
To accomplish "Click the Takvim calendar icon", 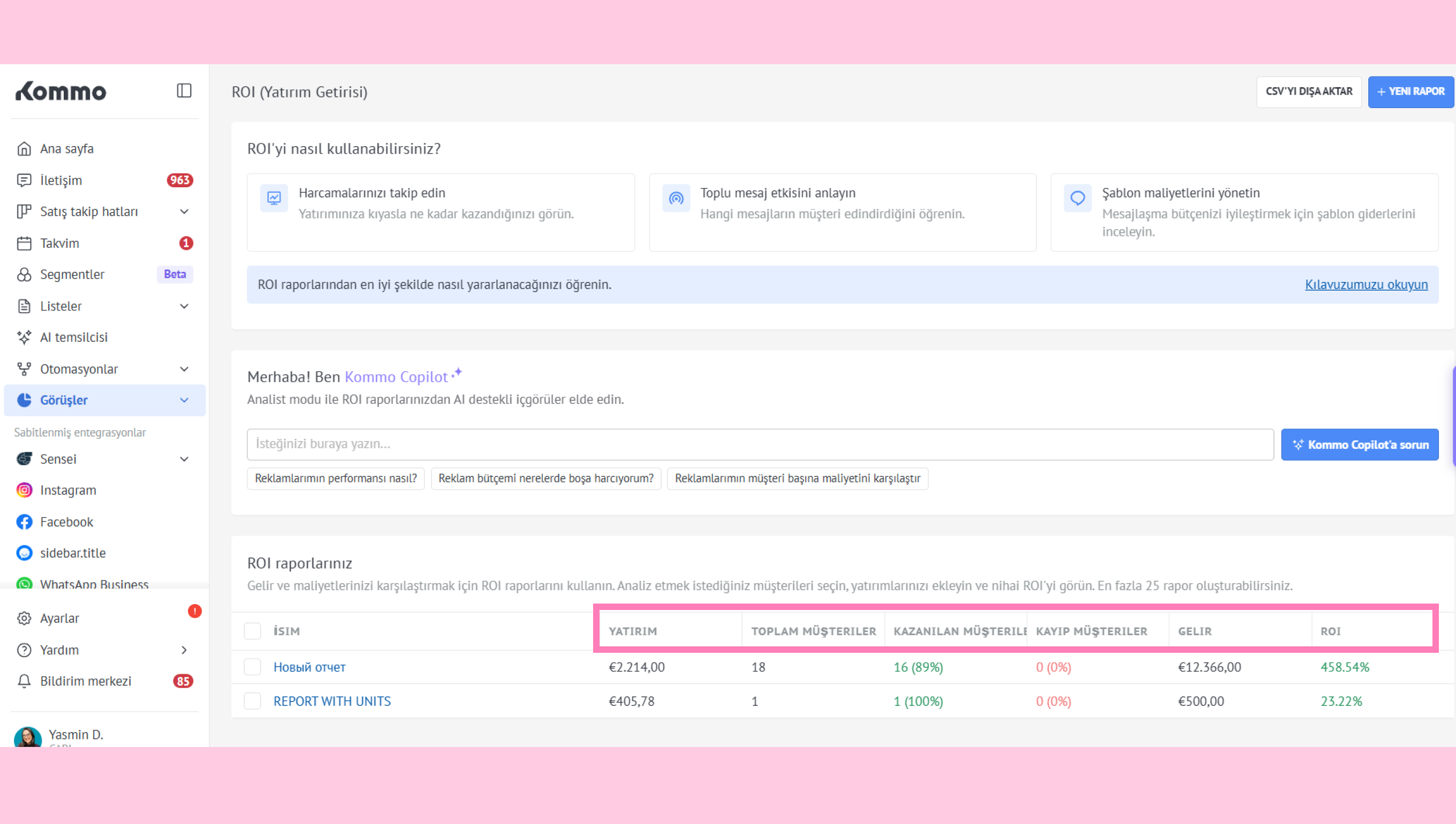I will point(24,243).
